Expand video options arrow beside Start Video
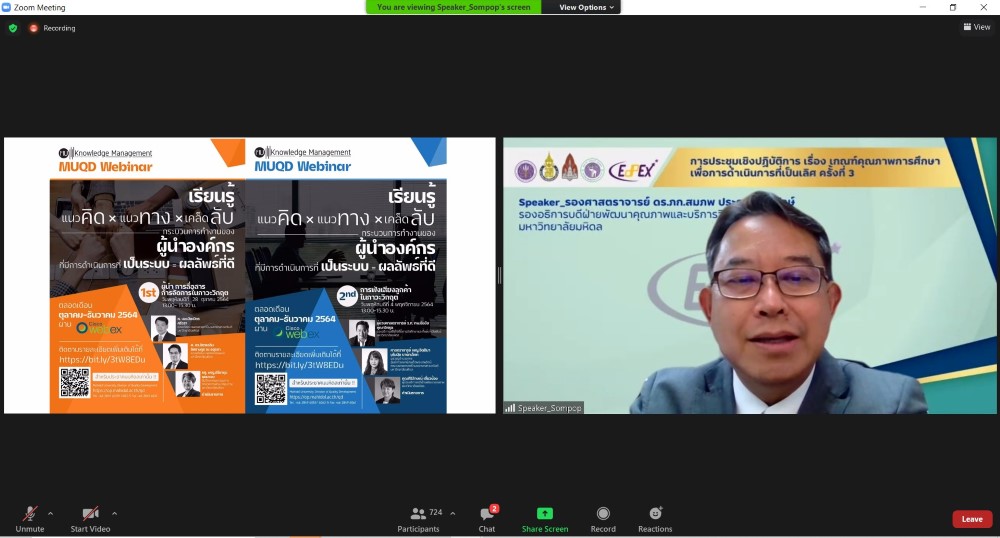Image resolution: width=1000 pixels, height=538 pixels. 114,513
